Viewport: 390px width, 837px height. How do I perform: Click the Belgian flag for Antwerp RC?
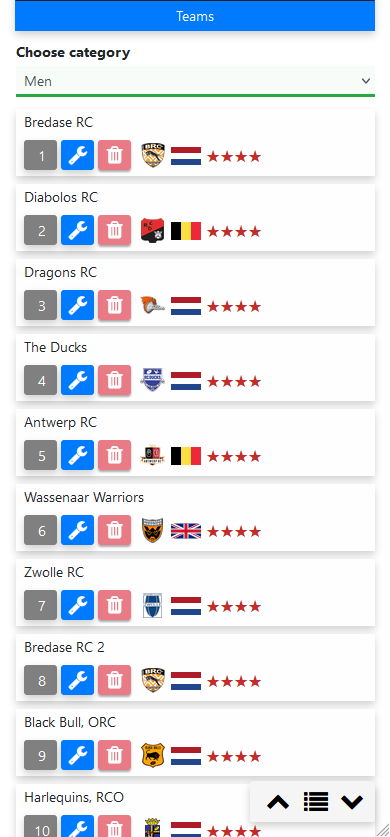click(186, 456)
